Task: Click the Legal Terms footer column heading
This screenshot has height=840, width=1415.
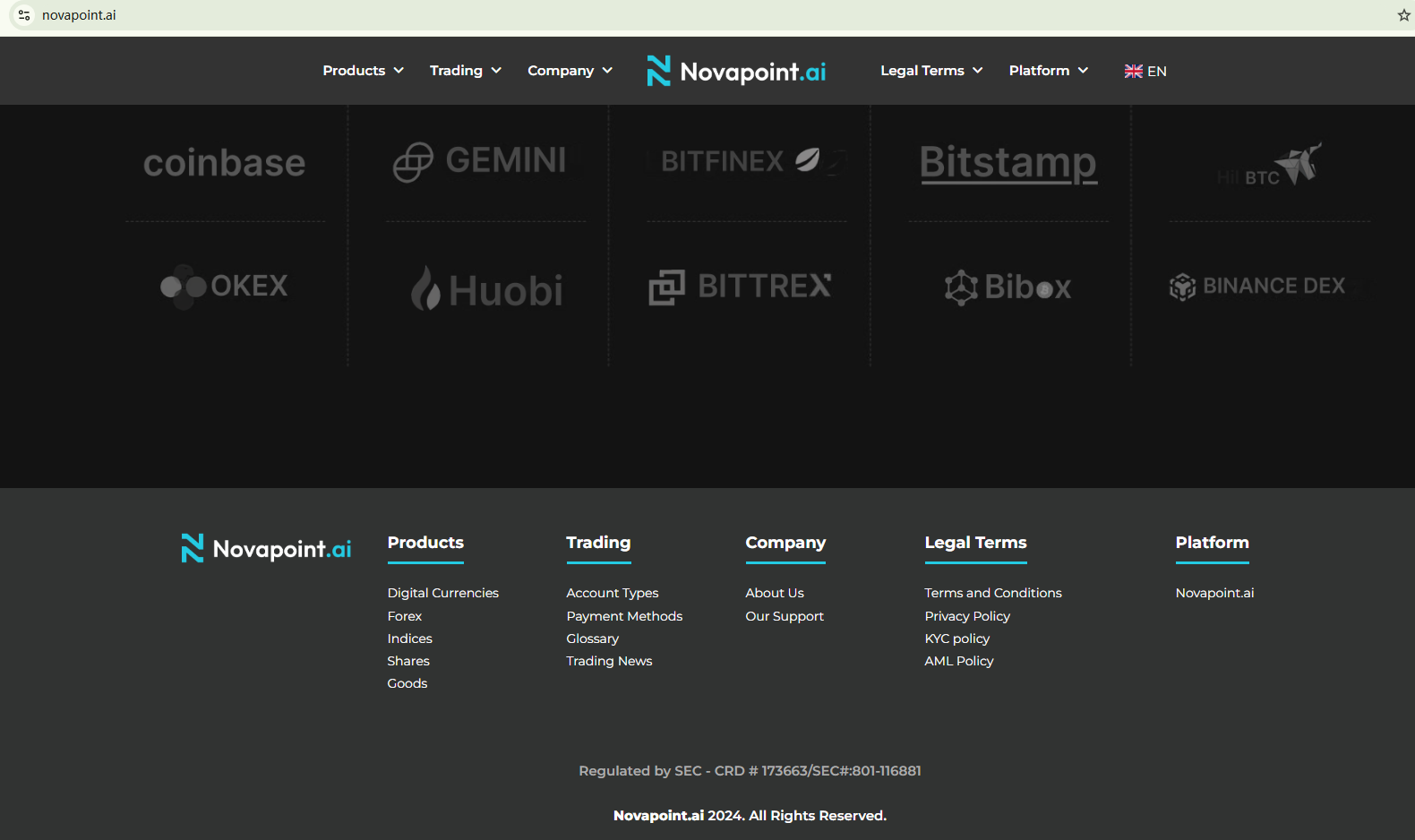Action: [x=976, y=543]
